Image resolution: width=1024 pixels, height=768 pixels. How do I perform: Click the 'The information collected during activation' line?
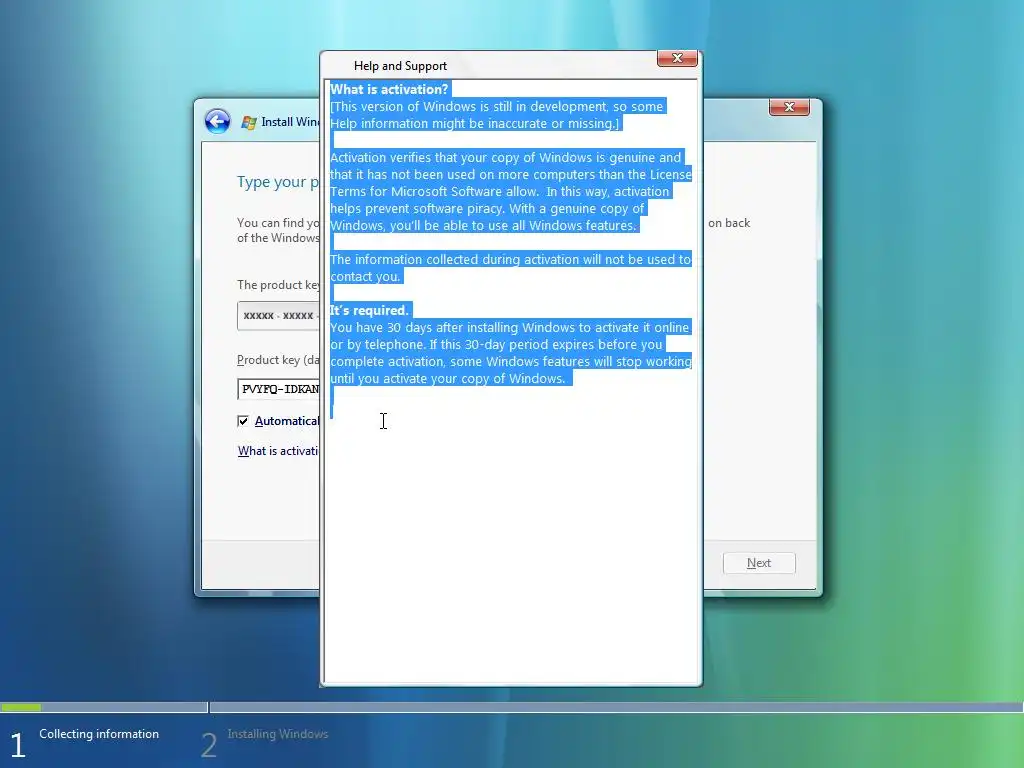[510, 259]
